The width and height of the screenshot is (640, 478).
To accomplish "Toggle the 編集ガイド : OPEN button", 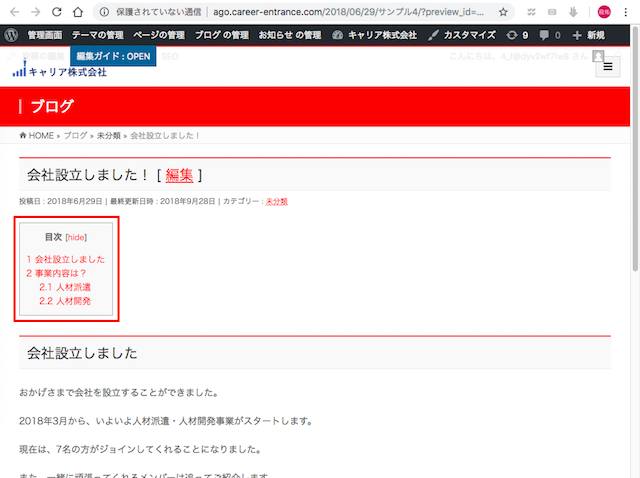I will [x=113, y=56].
